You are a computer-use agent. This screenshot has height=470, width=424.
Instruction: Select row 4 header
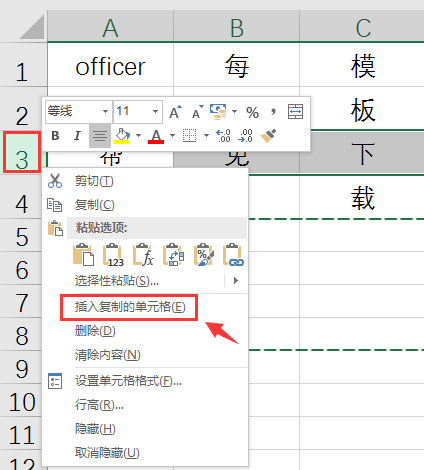click(21, 196)
